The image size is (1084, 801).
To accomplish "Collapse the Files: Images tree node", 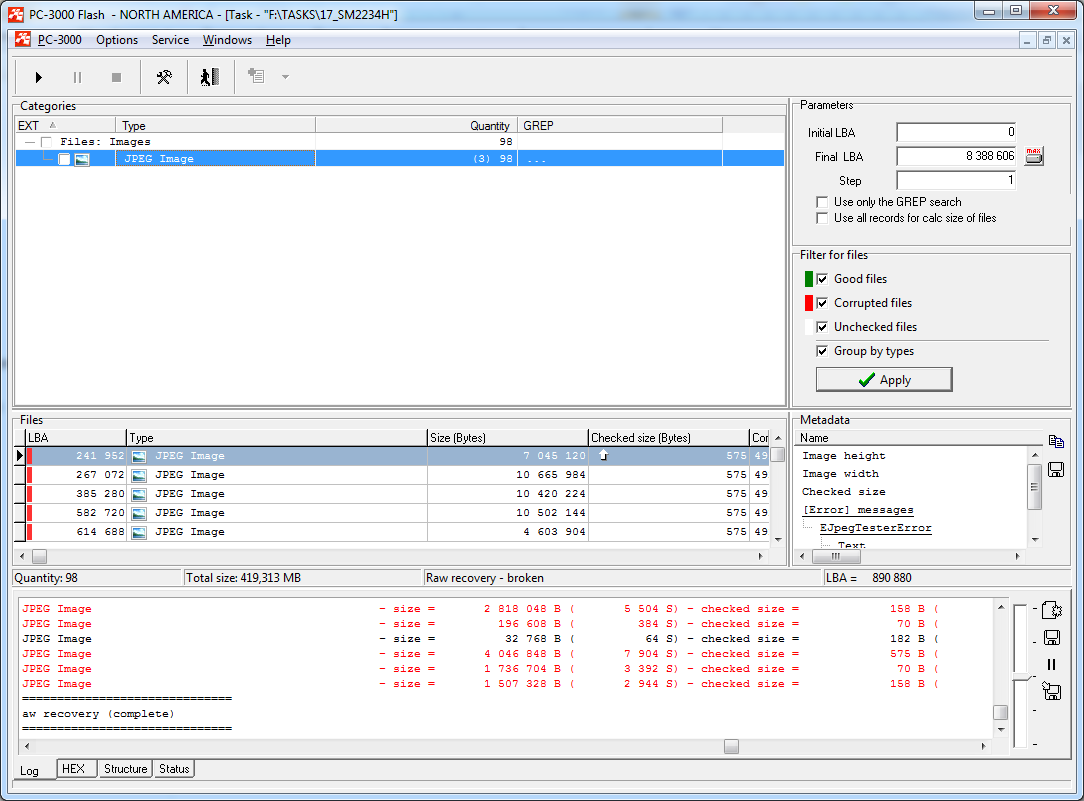I will (30, 142).
